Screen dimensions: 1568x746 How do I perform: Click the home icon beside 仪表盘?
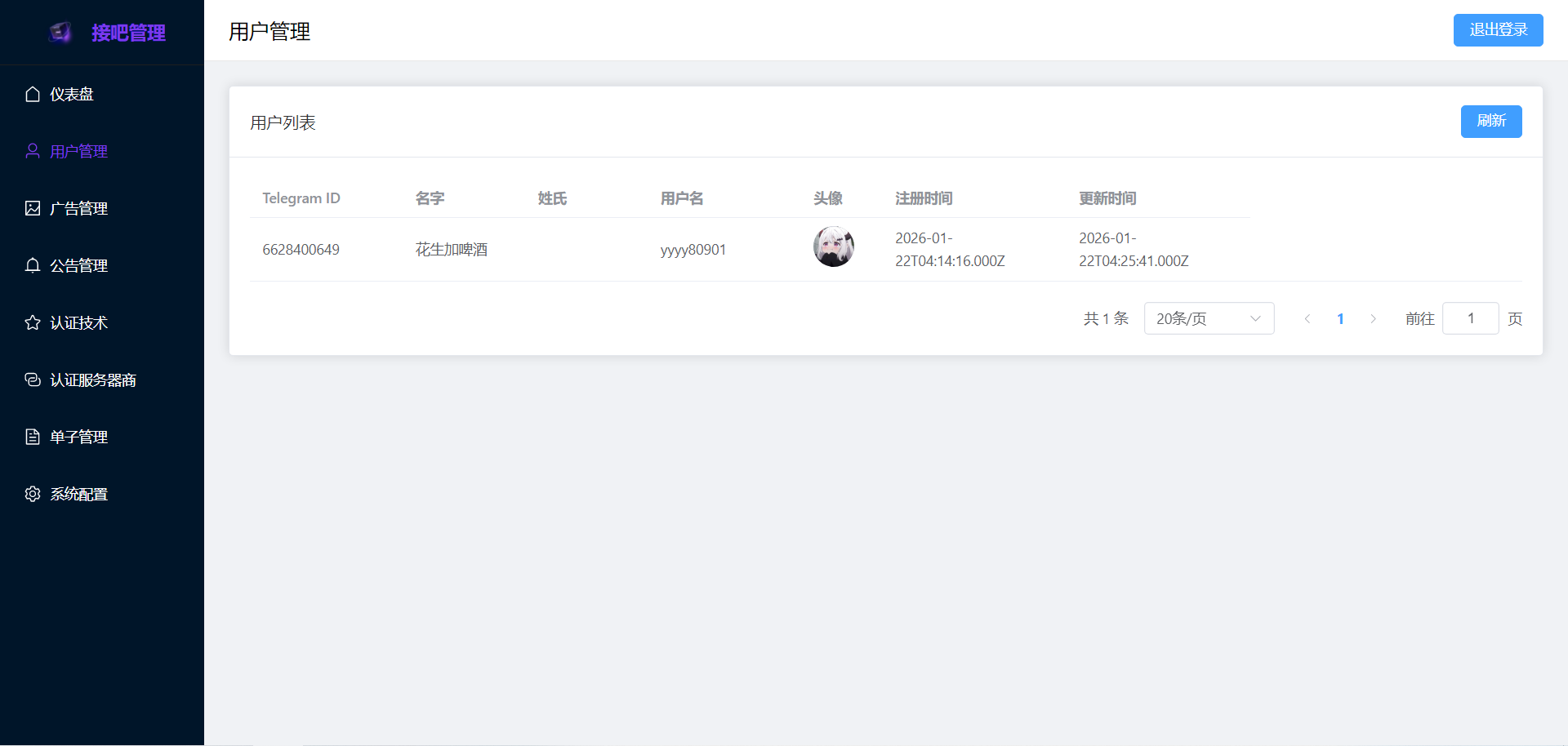(x=33, y=95)
